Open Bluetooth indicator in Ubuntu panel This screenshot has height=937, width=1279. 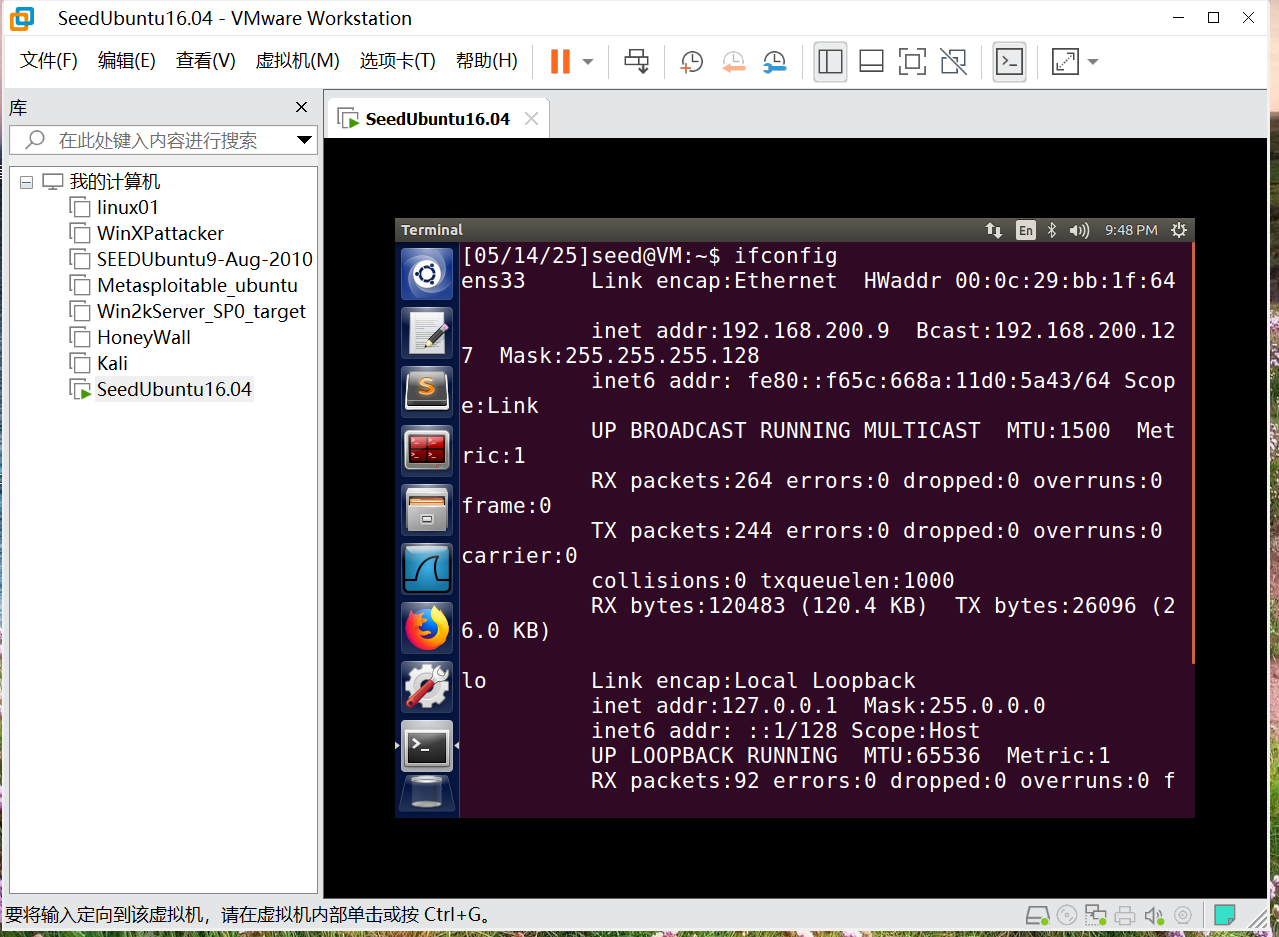click(1052, 230)
